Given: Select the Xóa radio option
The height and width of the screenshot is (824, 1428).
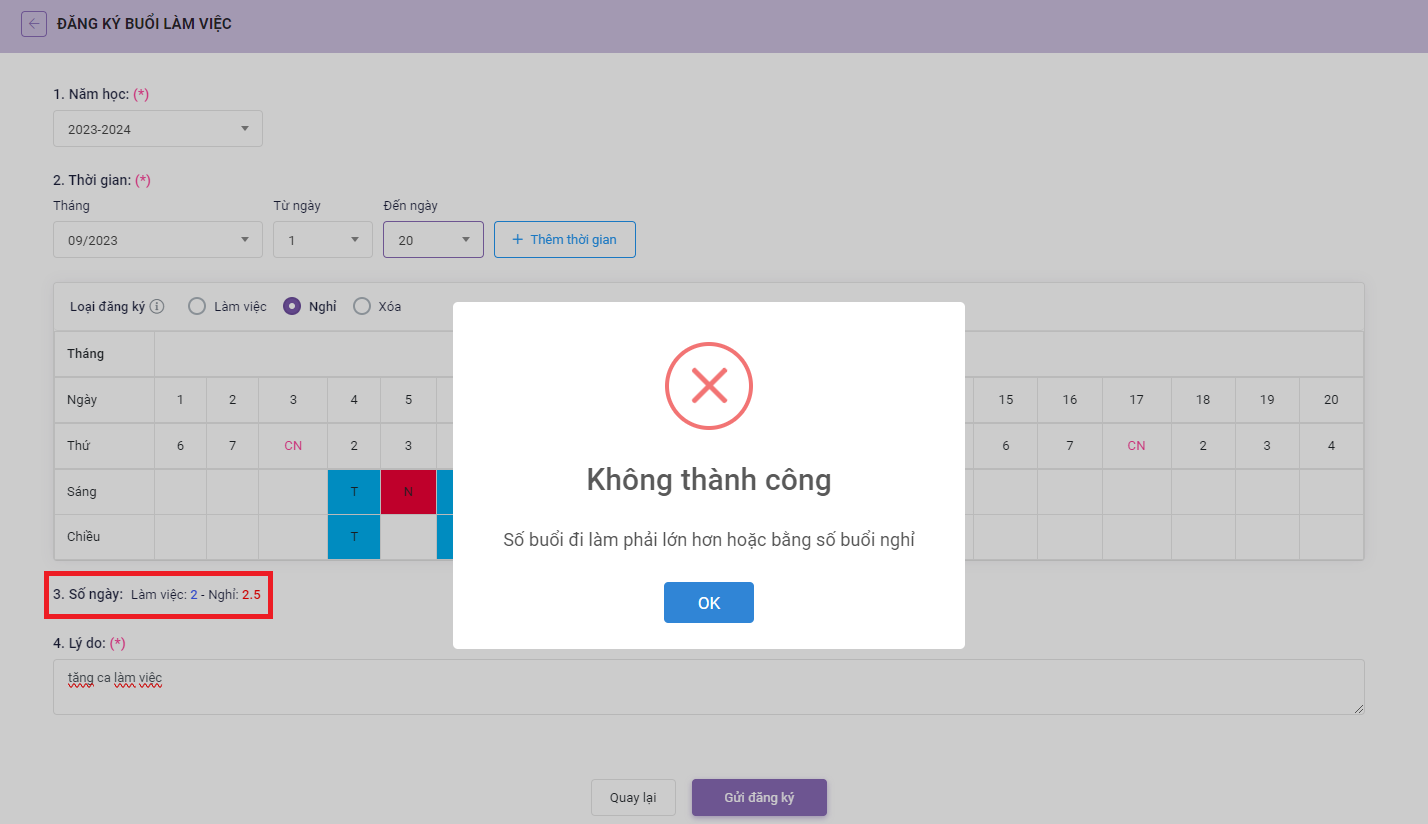Looking at the screenshot, I should [x=362, y=307].
